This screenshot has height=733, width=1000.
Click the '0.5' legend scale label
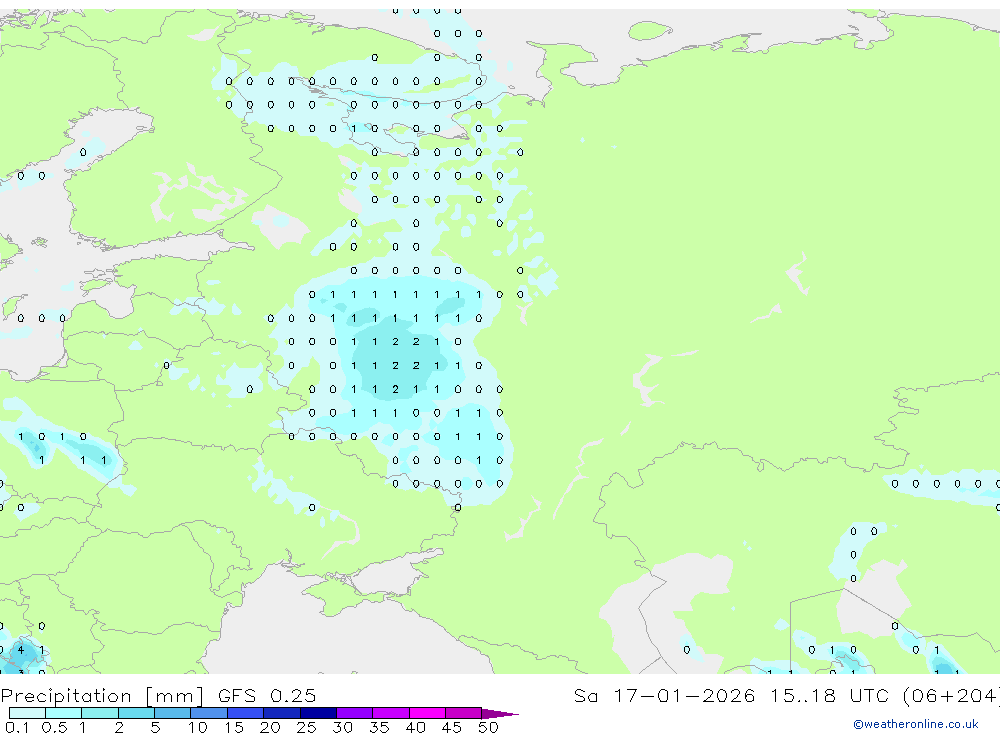point(54,727)
